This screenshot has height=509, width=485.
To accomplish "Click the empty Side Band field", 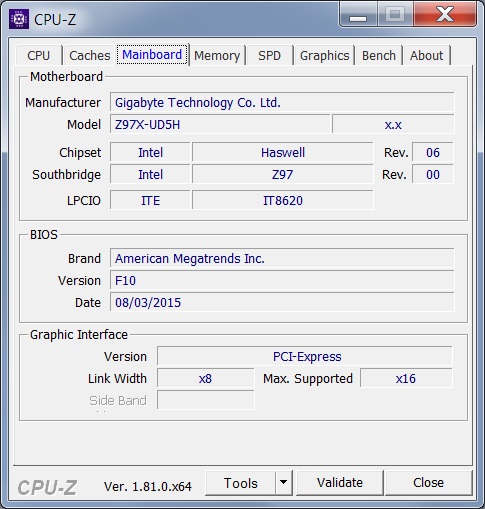I will pos(206,400).
